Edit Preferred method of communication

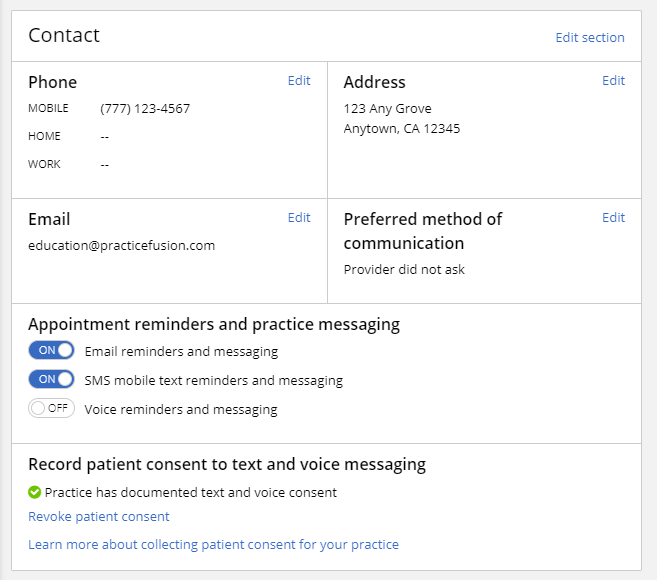[x=613, y=218]
